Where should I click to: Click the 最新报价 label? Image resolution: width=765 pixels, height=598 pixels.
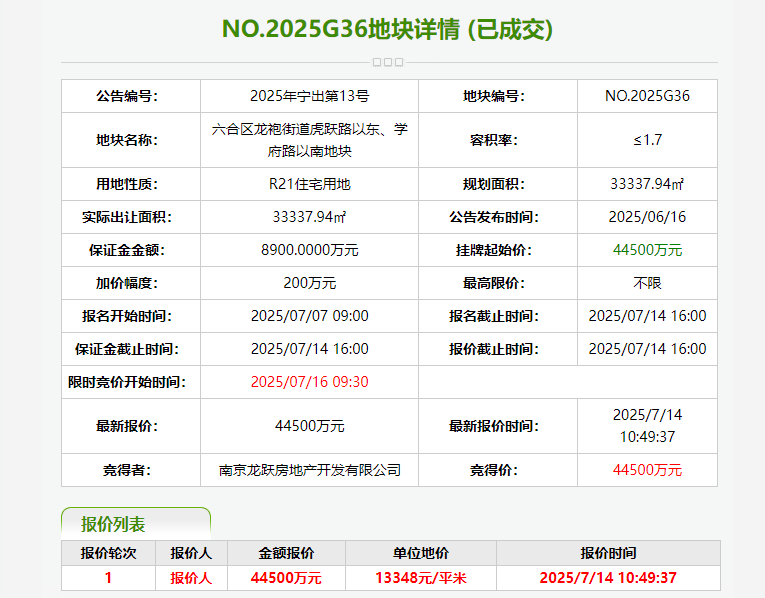point(127,426)
